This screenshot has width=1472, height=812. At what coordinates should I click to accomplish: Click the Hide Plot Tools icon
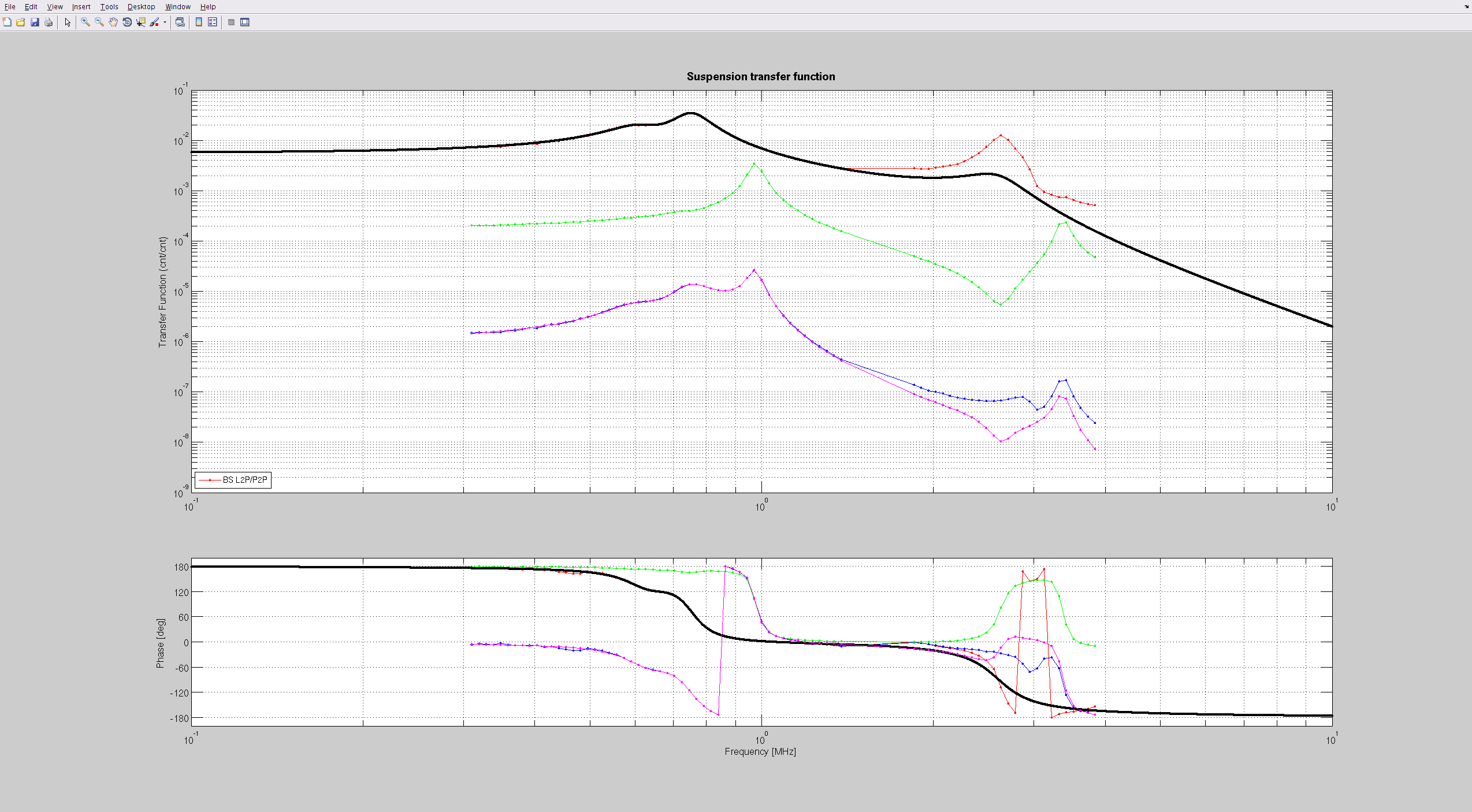pyautogui.click(x=231, y=22)
